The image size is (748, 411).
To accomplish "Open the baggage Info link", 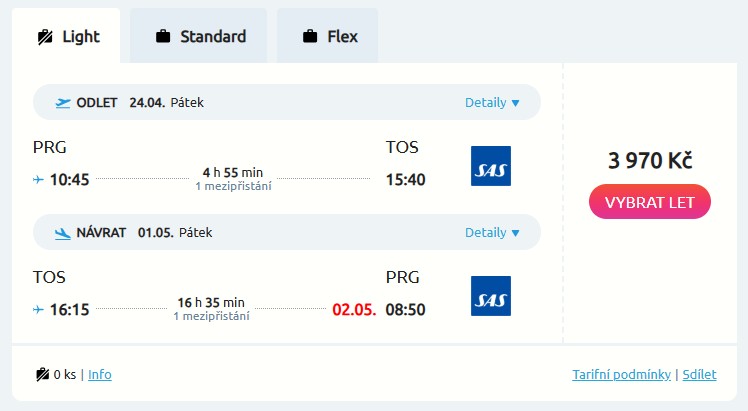I will point(100,375).
